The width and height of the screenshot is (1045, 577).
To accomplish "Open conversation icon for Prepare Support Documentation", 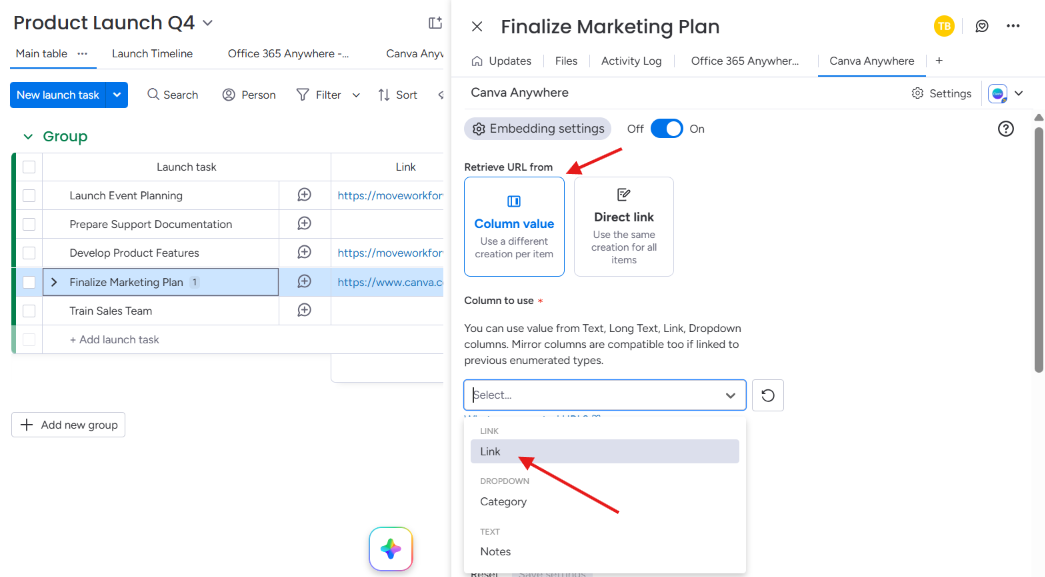I will pyautogui.click(x=305, y=223).
